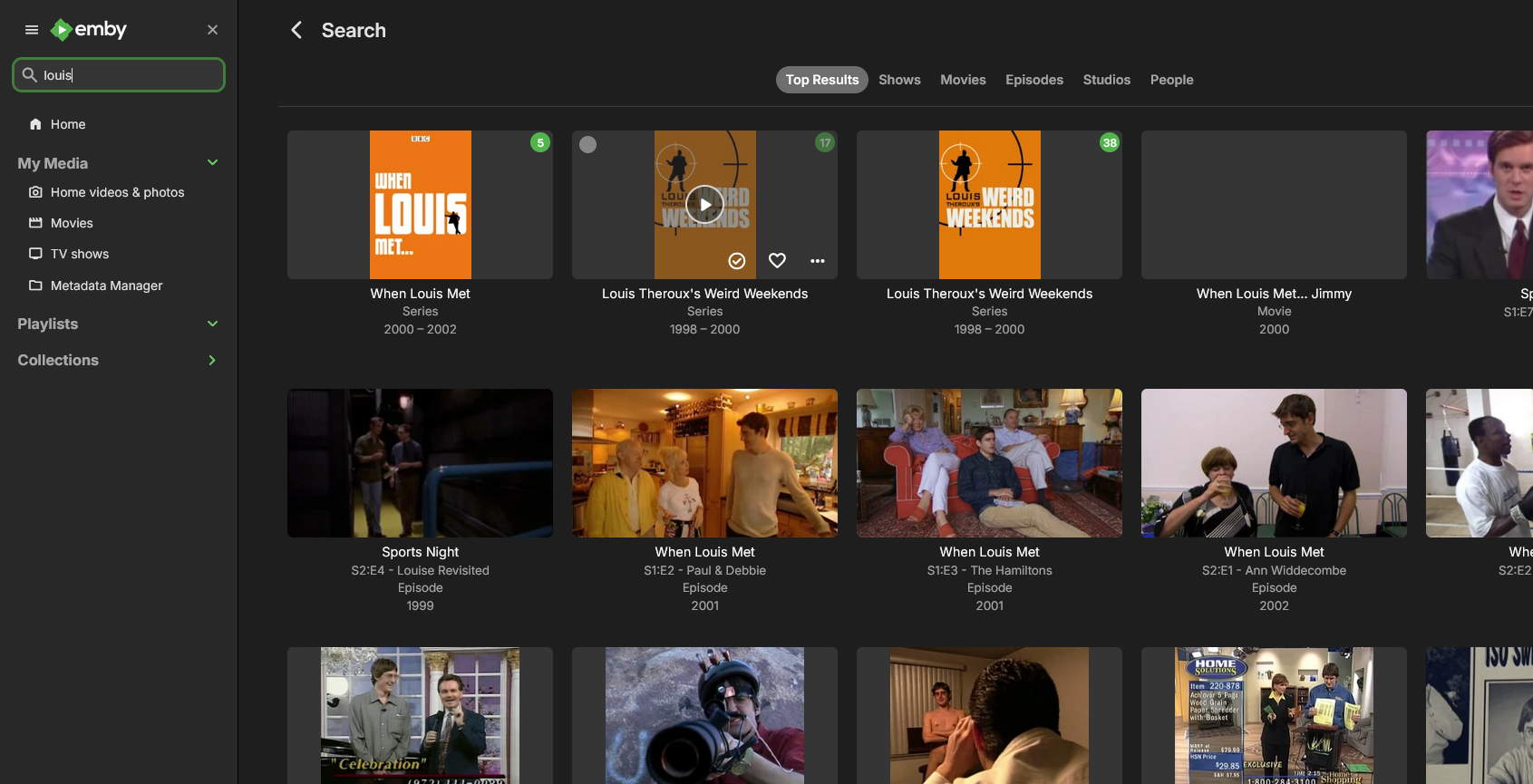Click the search magnifier icon

[x=29, y=74]
